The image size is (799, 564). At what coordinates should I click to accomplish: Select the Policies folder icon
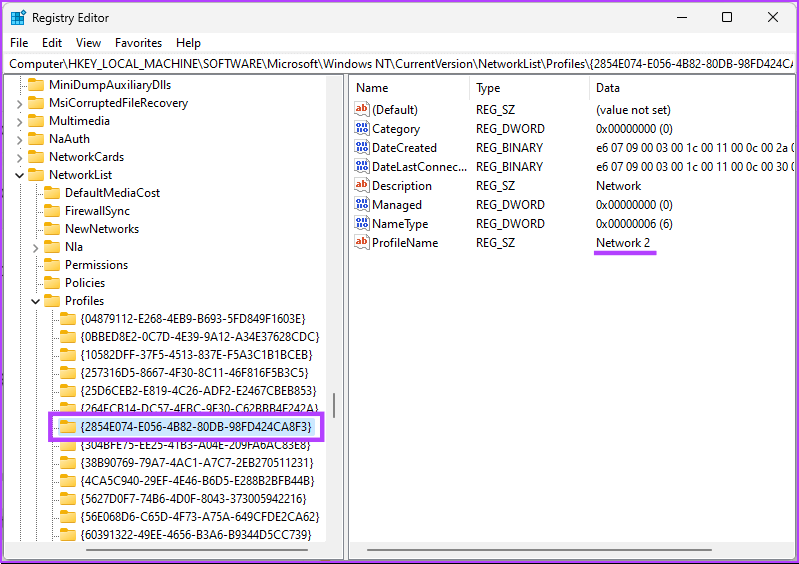click(52, 282)
